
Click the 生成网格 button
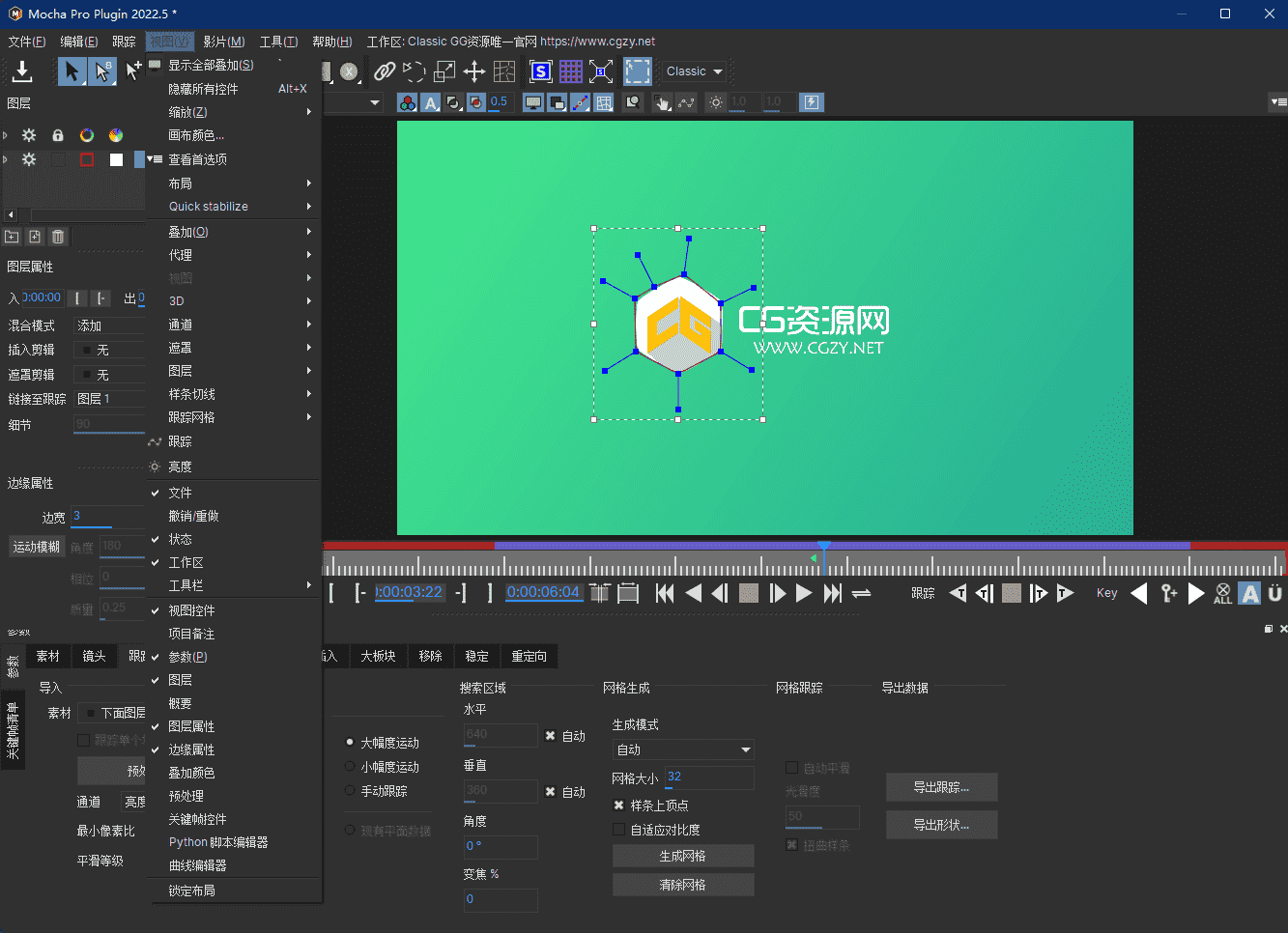682,856
